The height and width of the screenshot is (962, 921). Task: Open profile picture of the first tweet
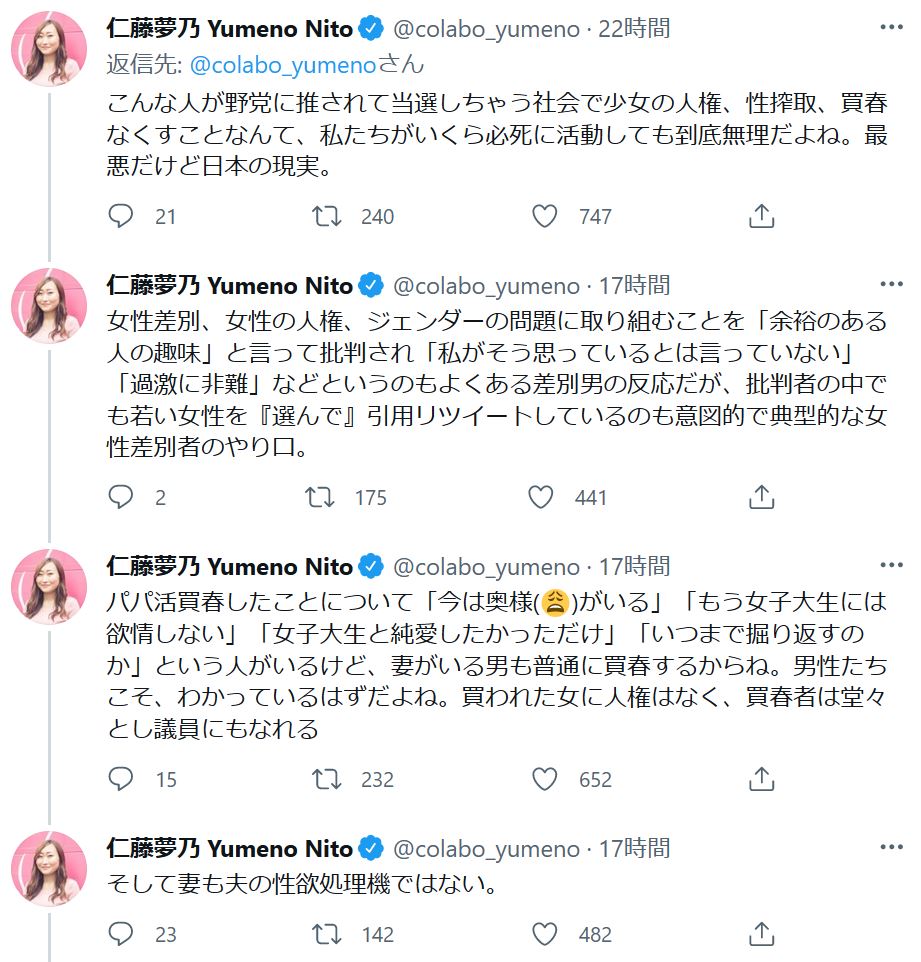(48, 49)
